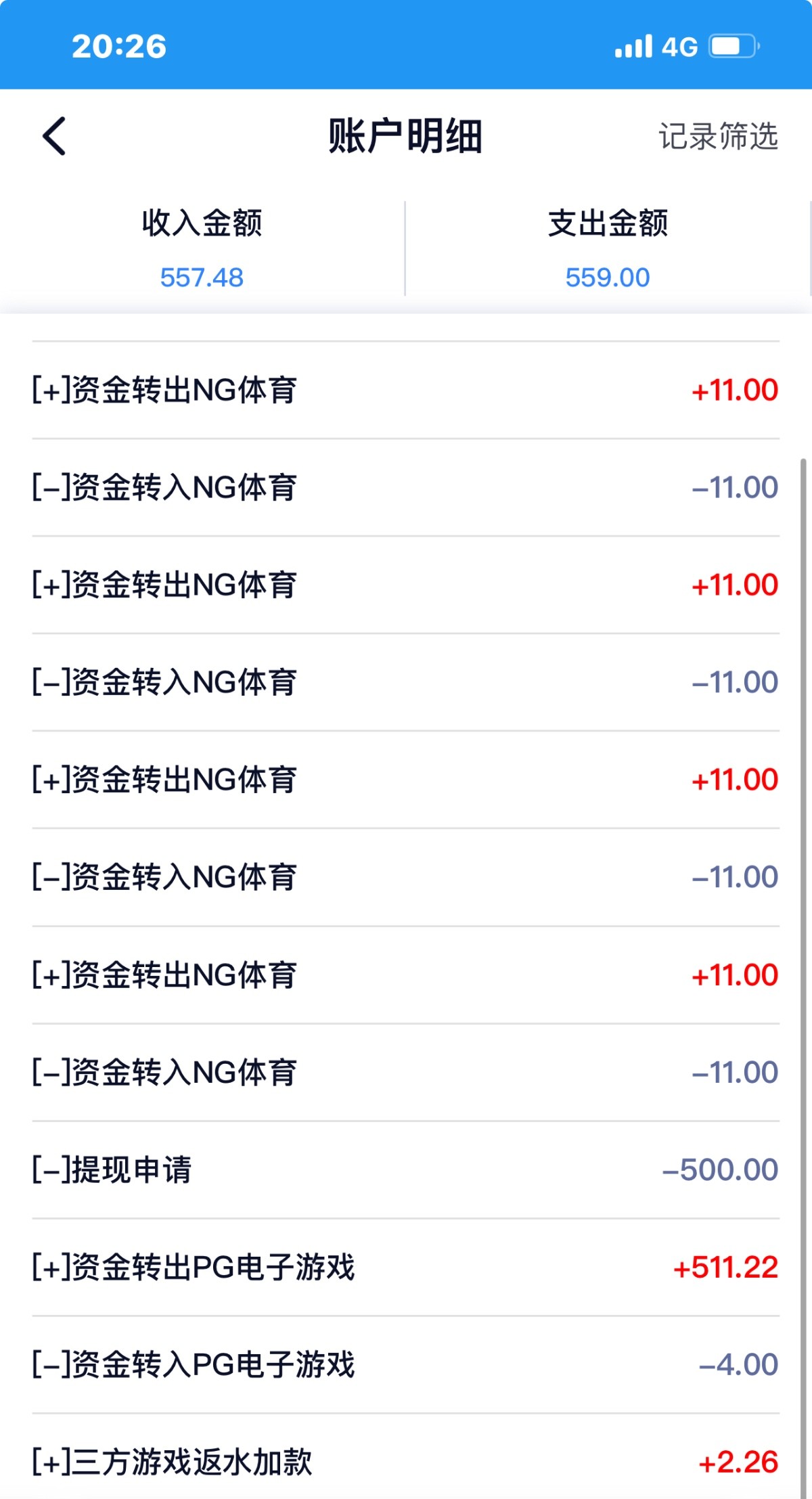Click the -4.00 transfer amount

pos(738,1364)
